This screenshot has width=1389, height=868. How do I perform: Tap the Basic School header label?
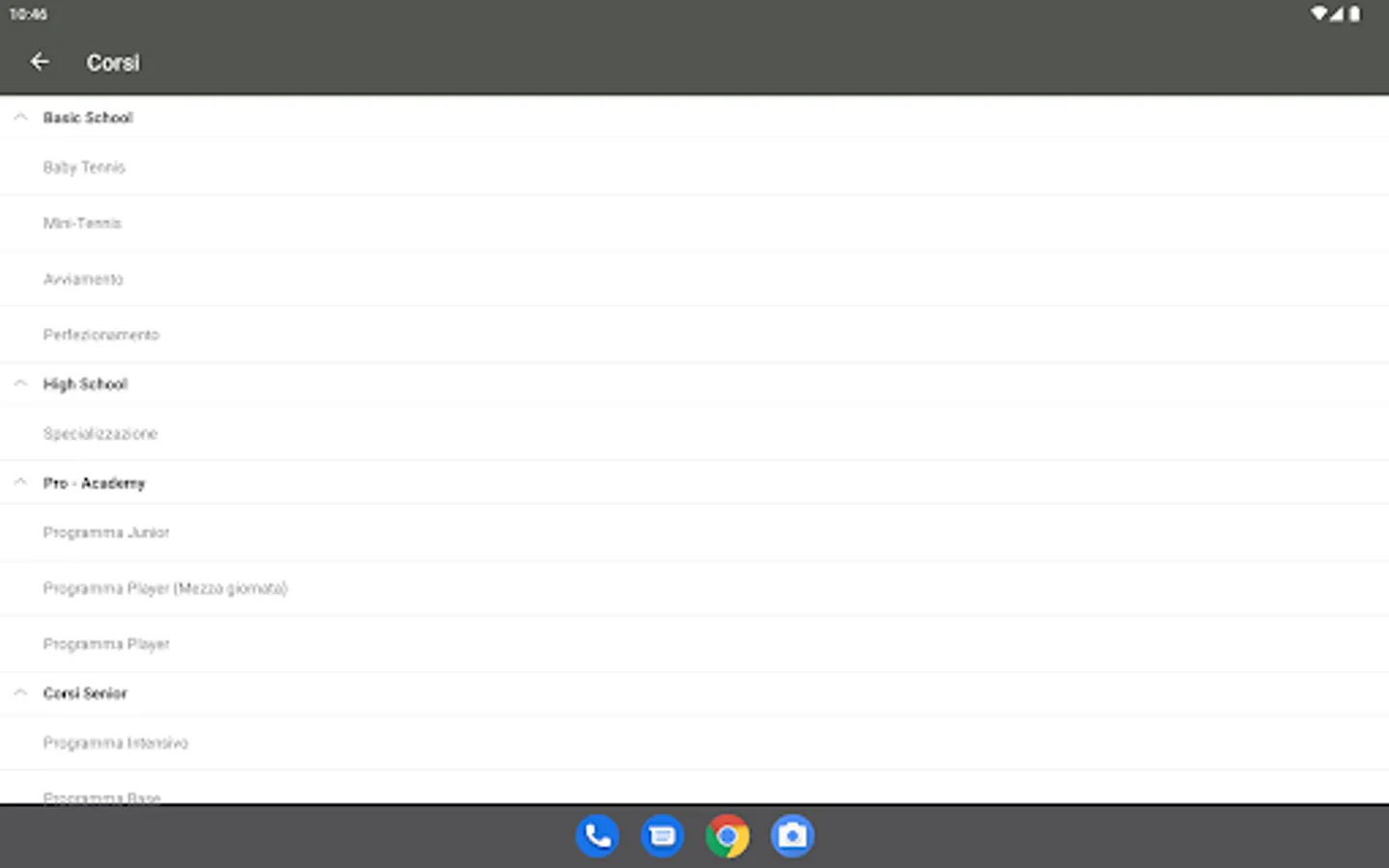(x=88, y=118)
